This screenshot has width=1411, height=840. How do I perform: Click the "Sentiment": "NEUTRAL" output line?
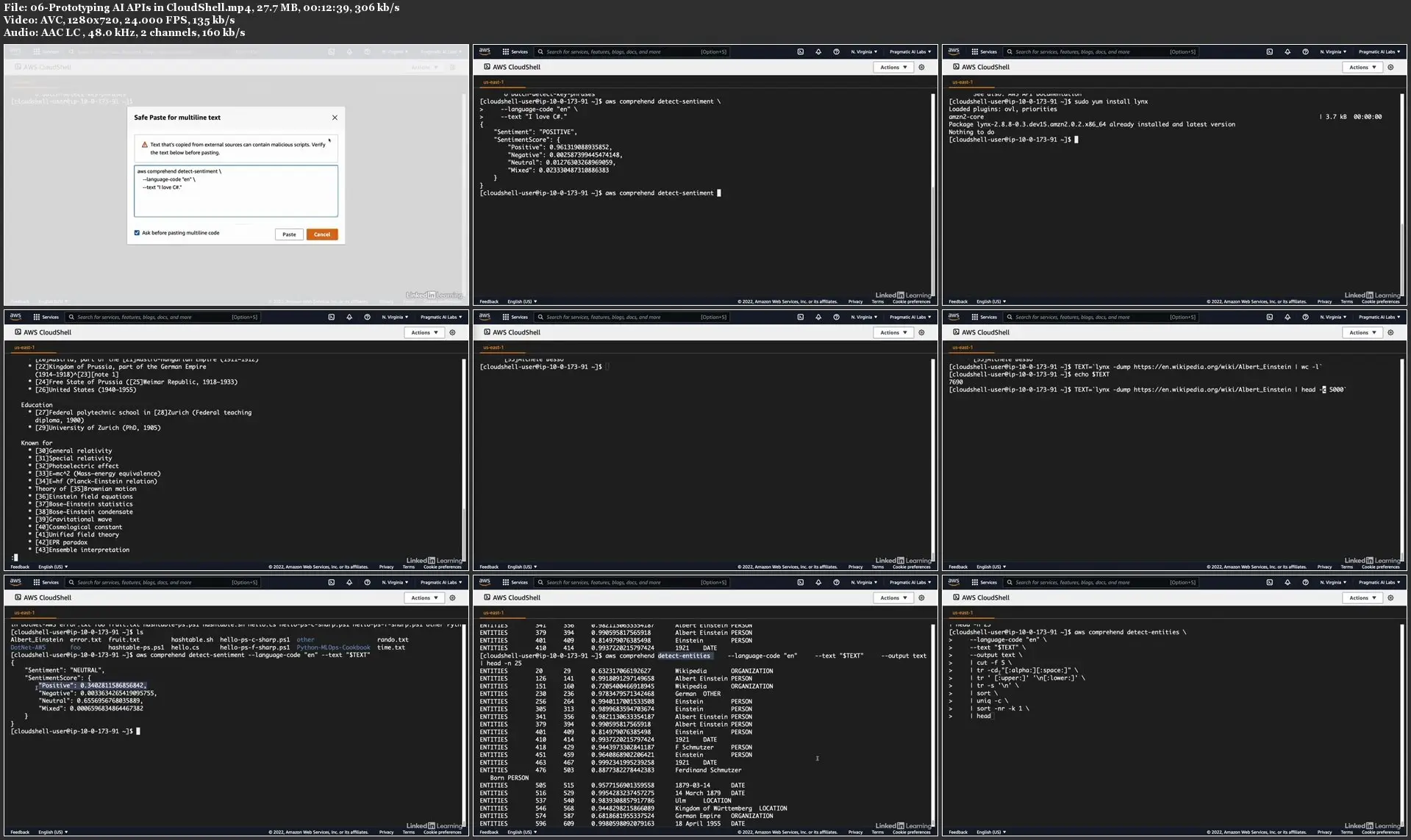65,670
